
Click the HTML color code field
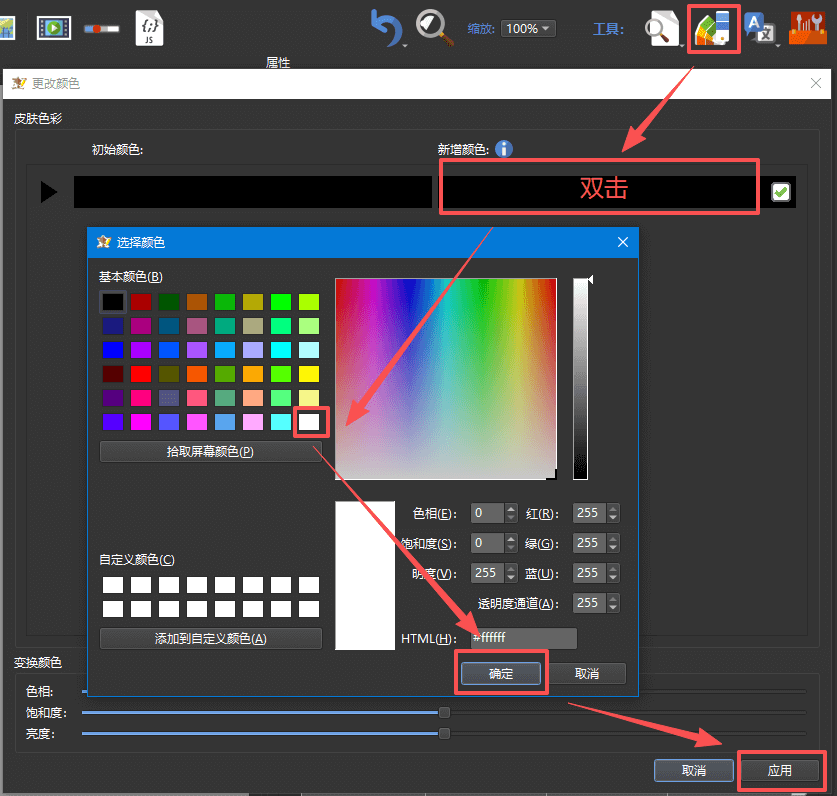pos(524,639)
